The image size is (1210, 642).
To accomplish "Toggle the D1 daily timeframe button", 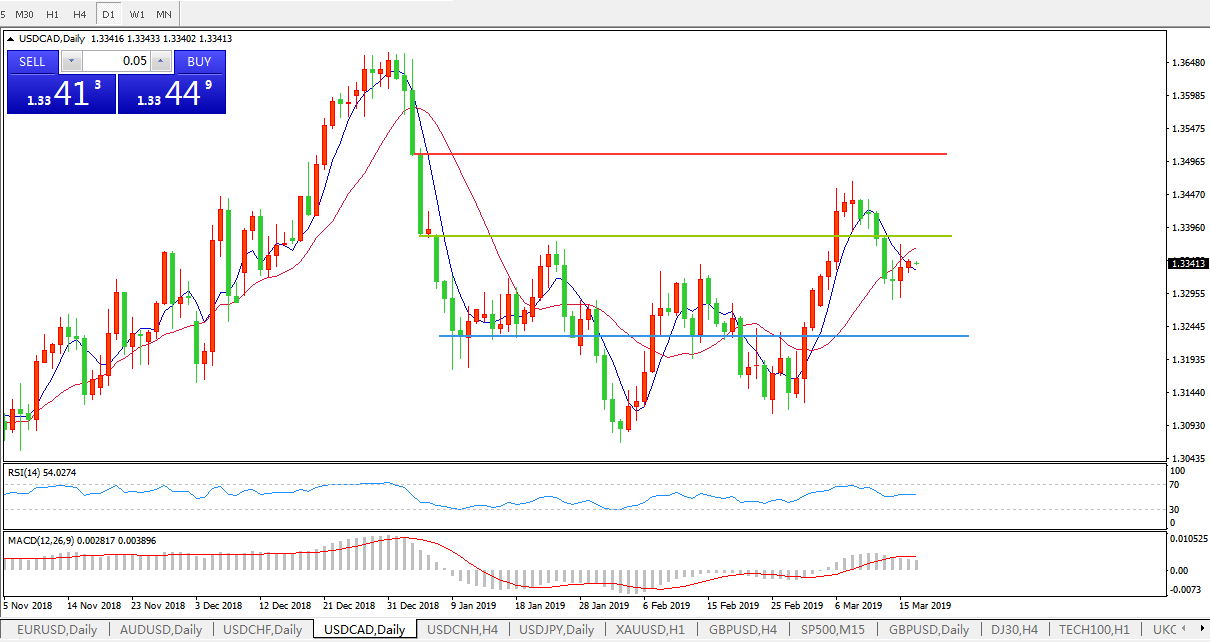I will (x=109, y=14).
